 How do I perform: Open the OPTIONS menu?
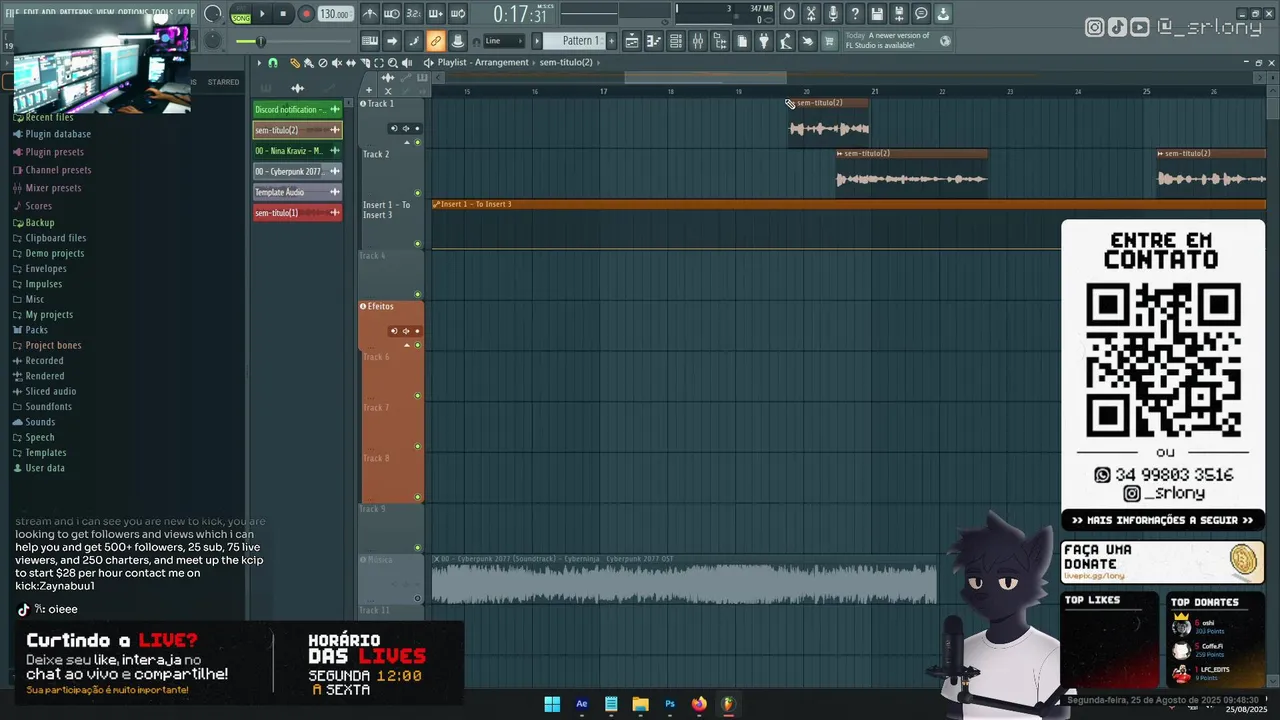(132, 12)
